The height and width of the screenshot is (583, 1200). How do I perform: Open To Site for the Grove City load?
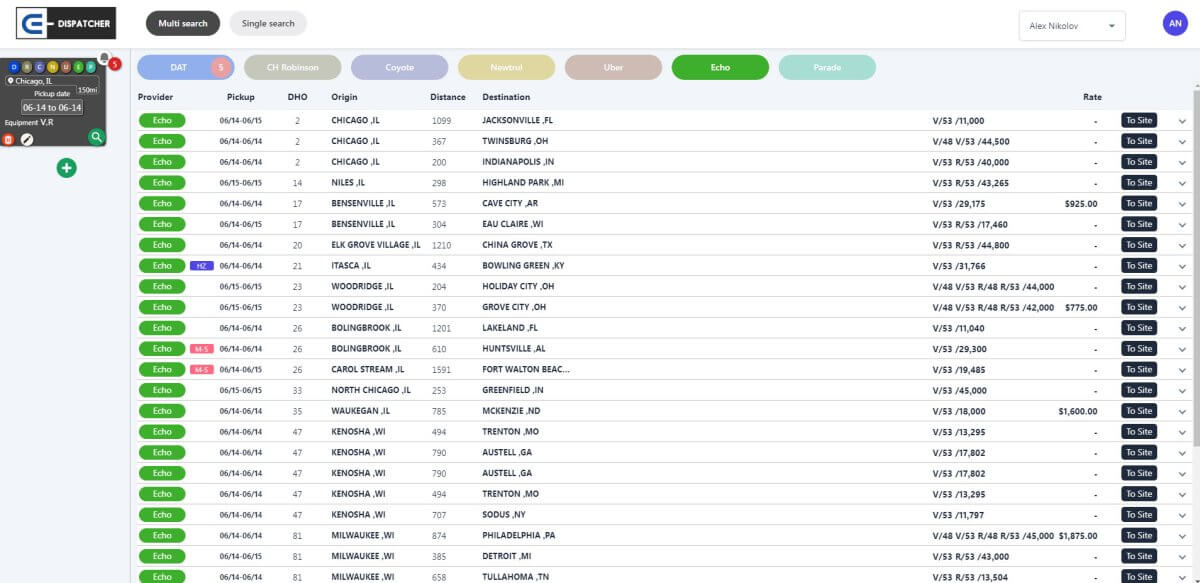[x=1139, y=307]
